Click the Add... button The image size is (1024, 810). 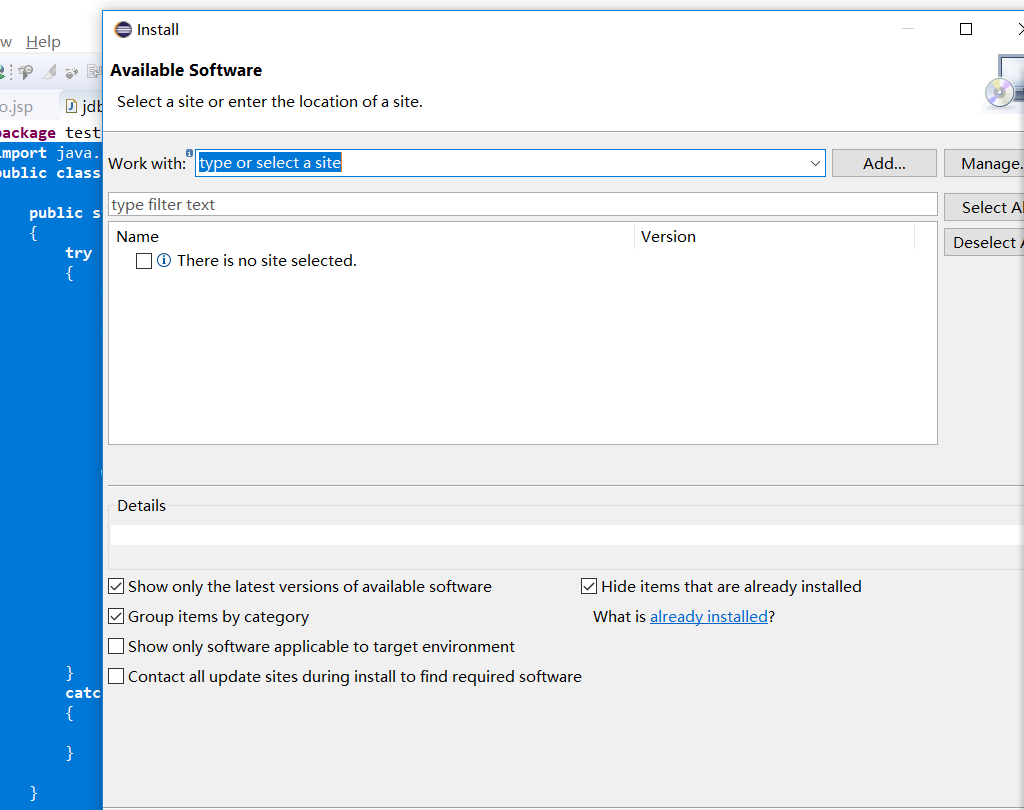point(884,163)
